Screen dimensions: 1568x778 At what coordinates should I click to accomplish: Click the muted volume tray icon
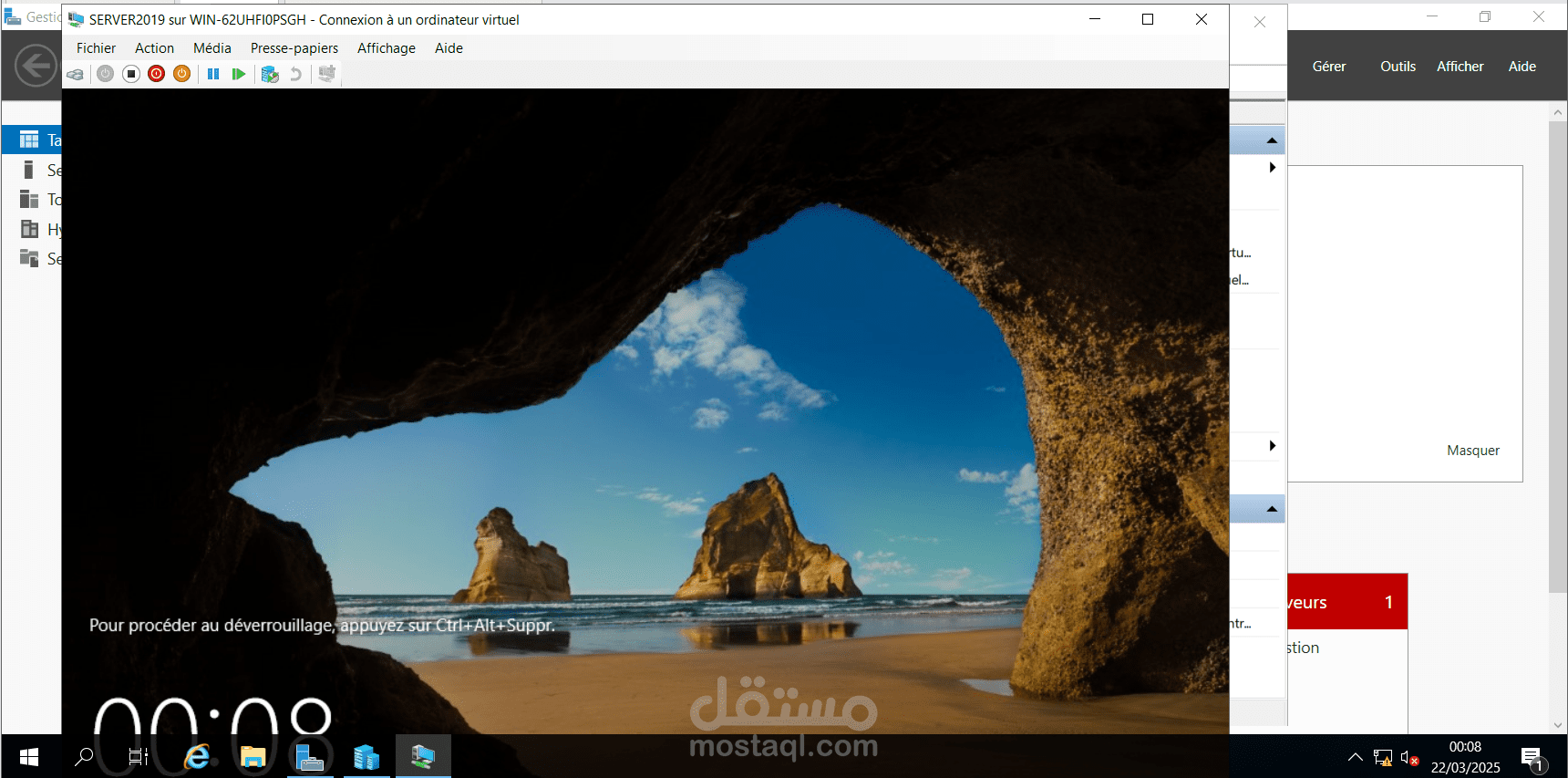click(x=1409, y=758)
